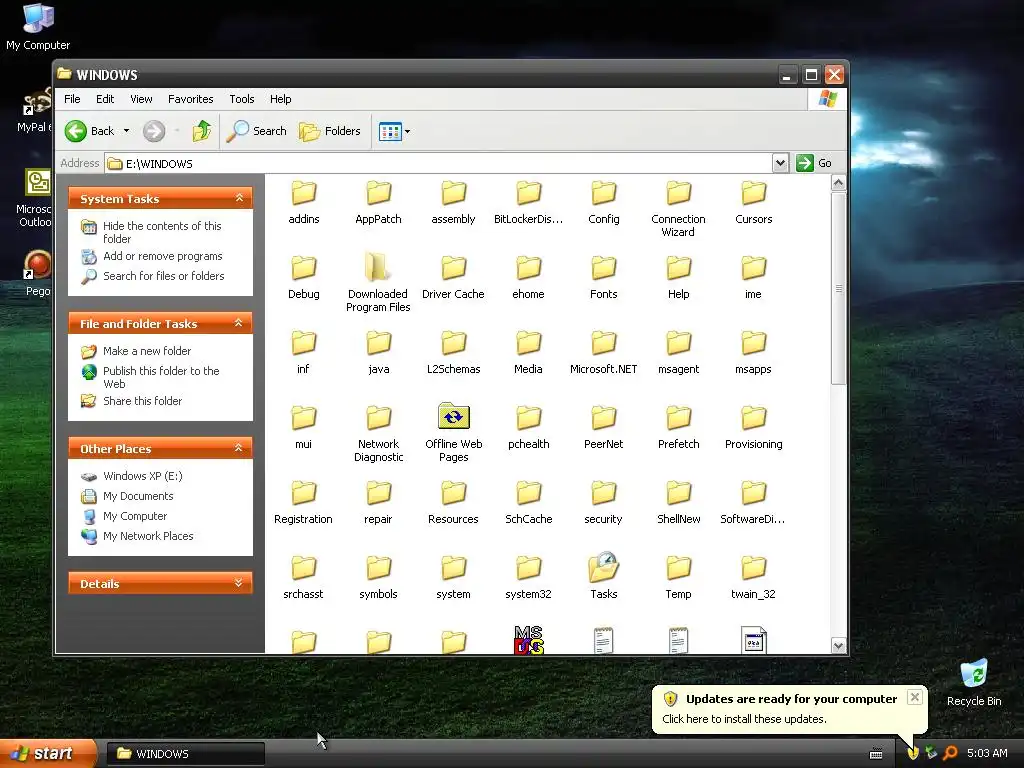Image resolution: width=1024 pixels, height=768 pixels.
Task: Open the Favorites menu
Action: tap(191, 99)
